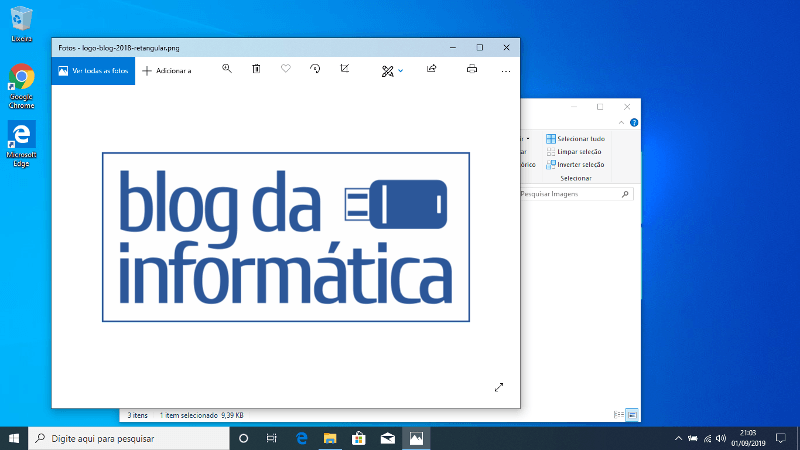Click the search magnifier in Explorer search box
800x450 pixels.
625,194
